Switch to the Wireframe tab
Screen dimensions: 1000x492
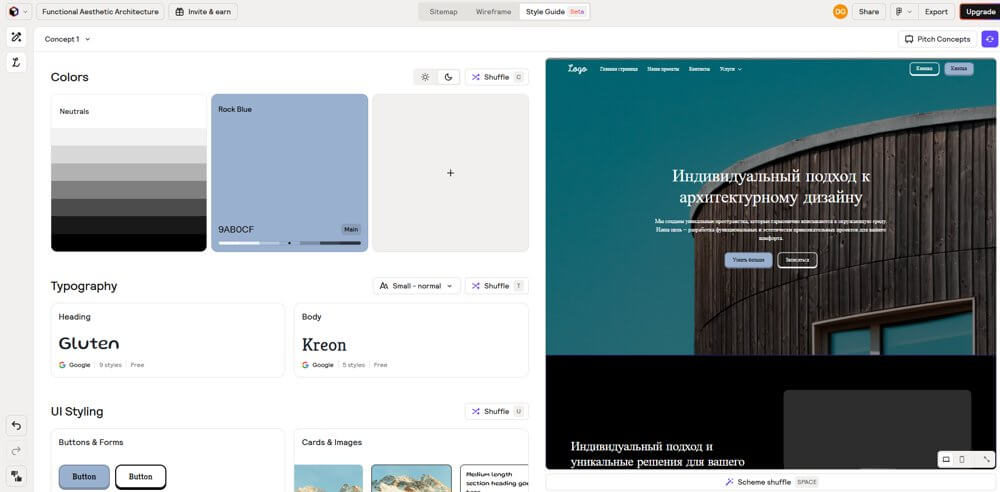493,11
